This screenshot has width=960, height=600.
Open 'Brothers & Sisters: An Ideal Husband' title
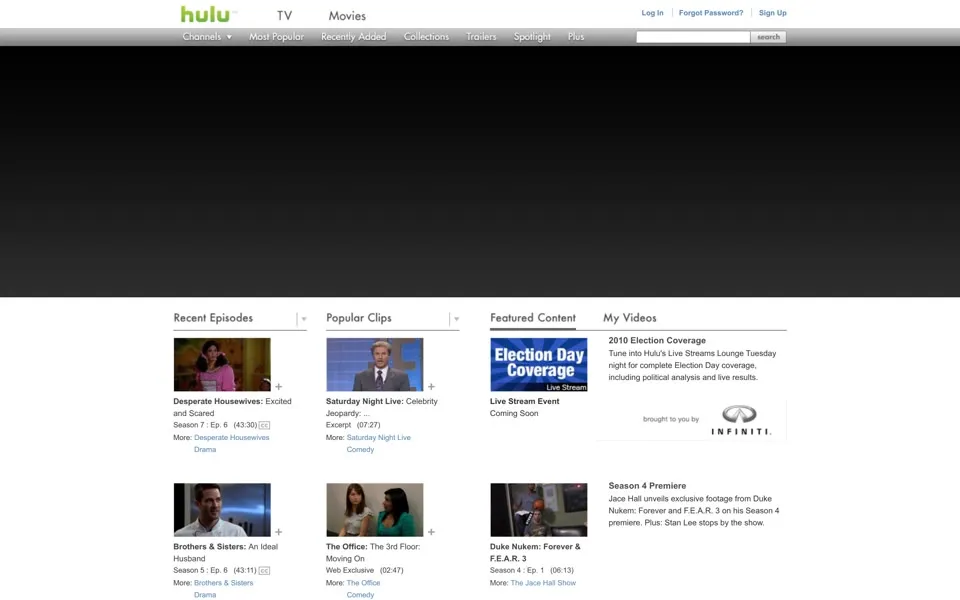(225, 552)
